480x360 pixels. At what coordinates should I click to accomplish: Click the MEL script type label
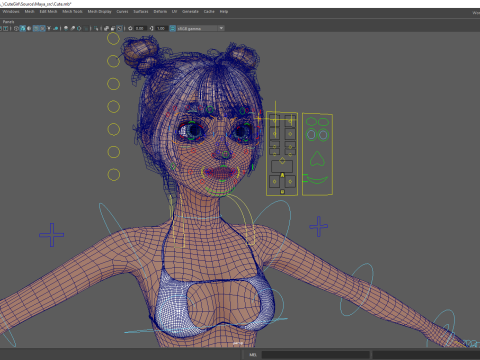click(253, 355)
